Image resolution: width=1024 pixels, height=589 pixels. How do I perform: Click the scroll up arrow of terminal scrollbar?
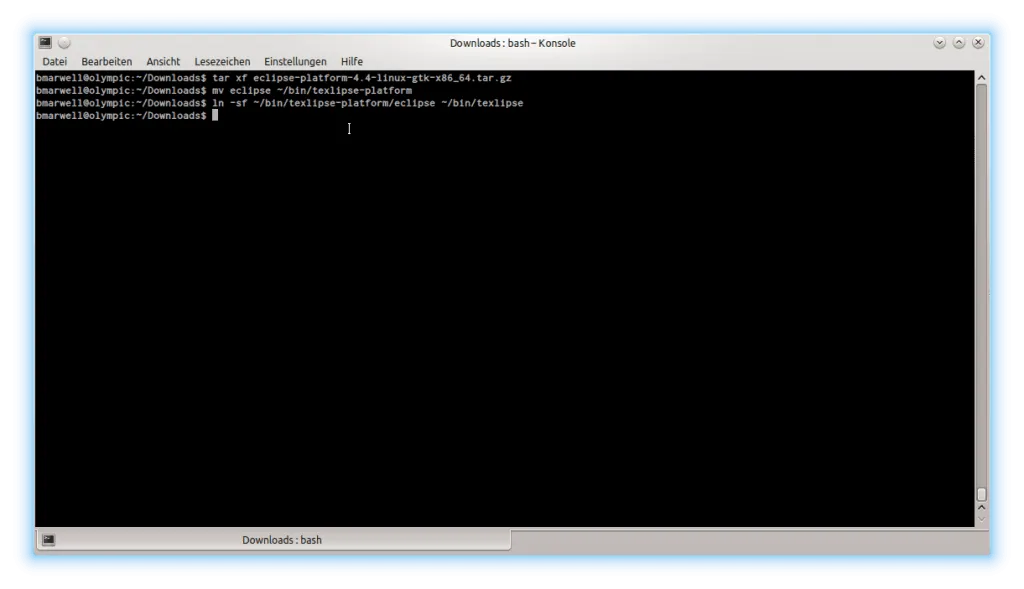[981, 77]
